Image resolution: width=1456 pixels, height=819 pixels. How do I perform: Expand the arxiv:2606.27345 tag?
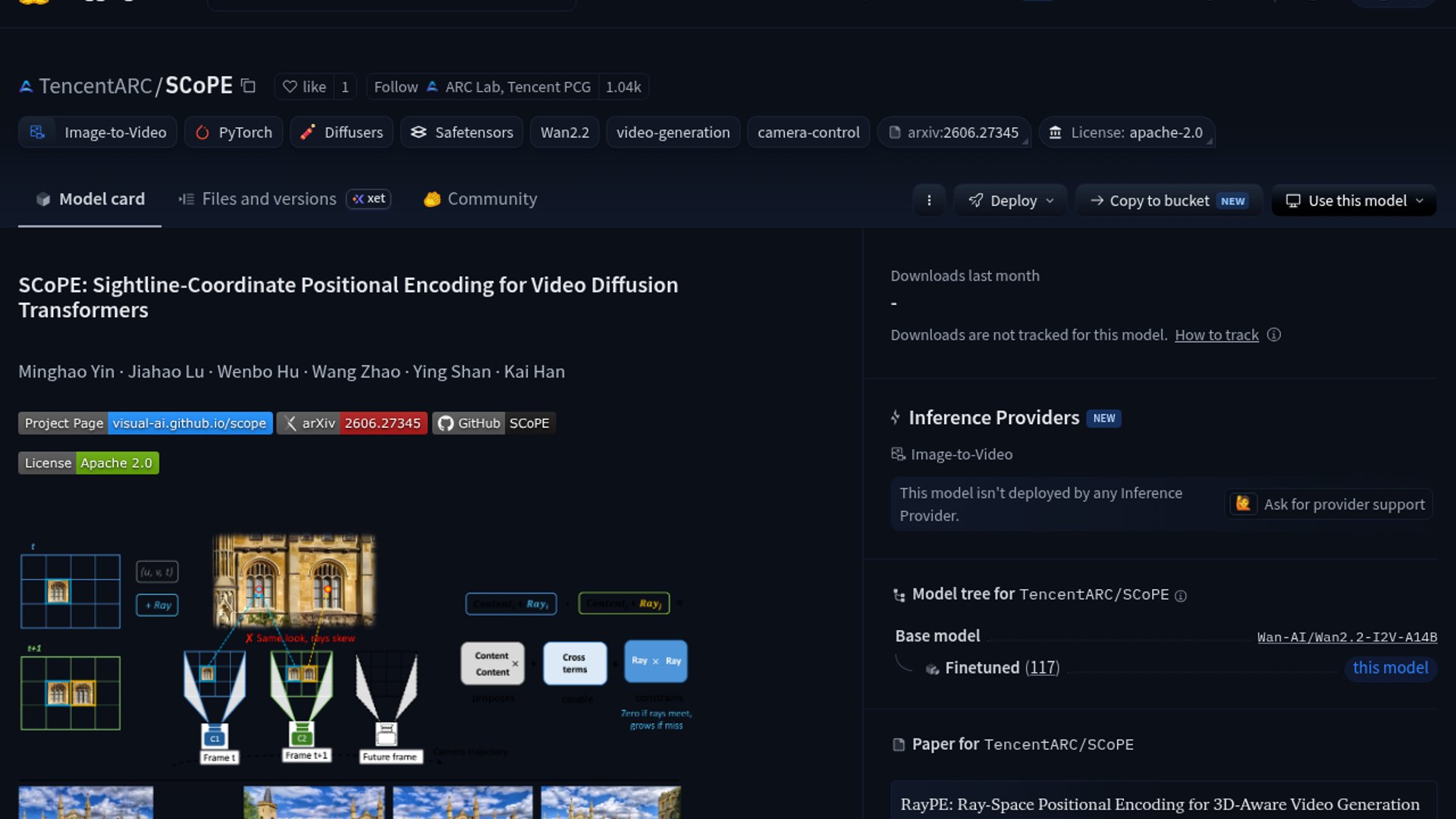point(954,132)
